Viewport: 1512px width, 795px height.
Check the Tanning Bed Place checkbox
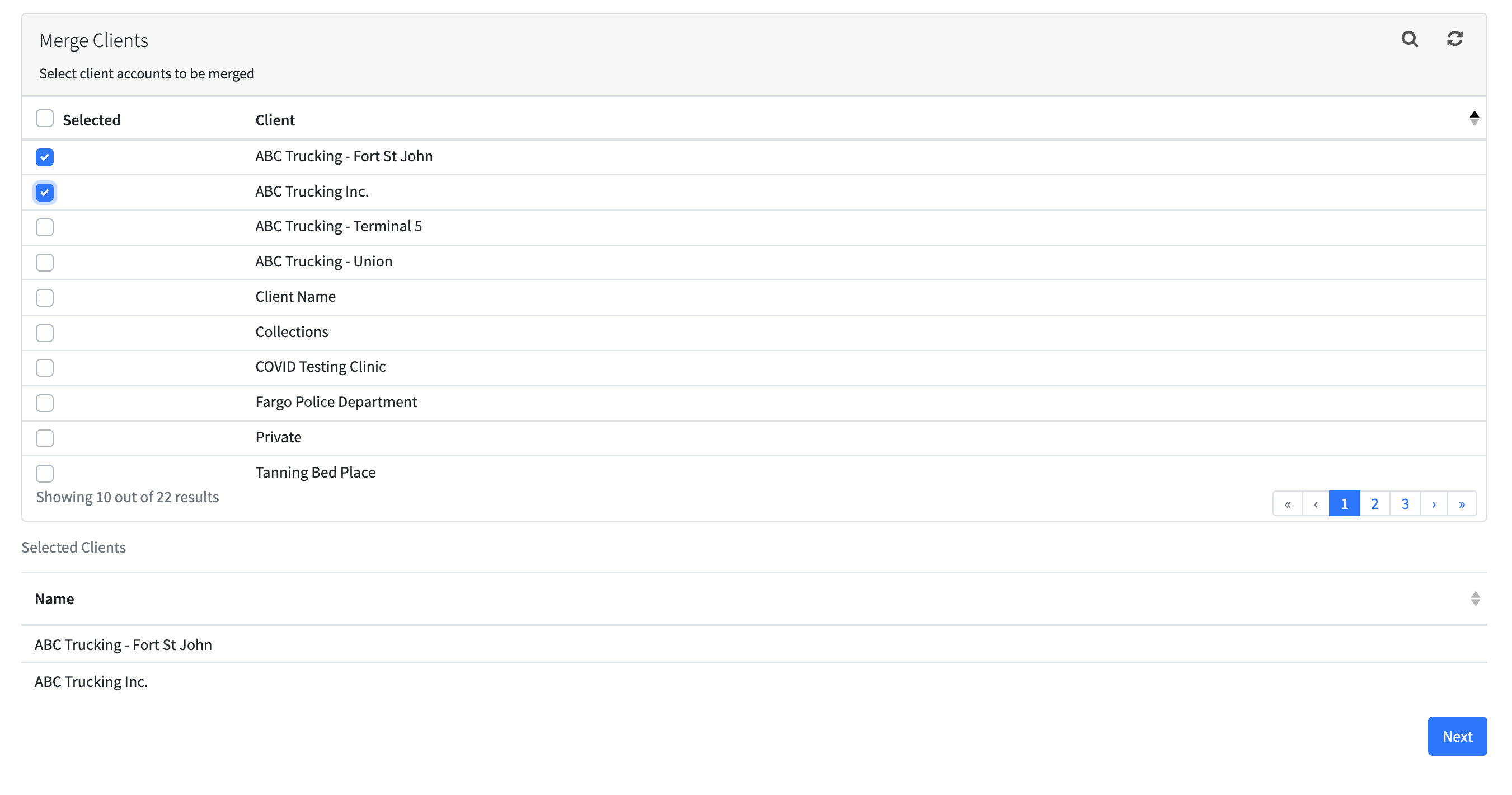(x=45, y=473)
